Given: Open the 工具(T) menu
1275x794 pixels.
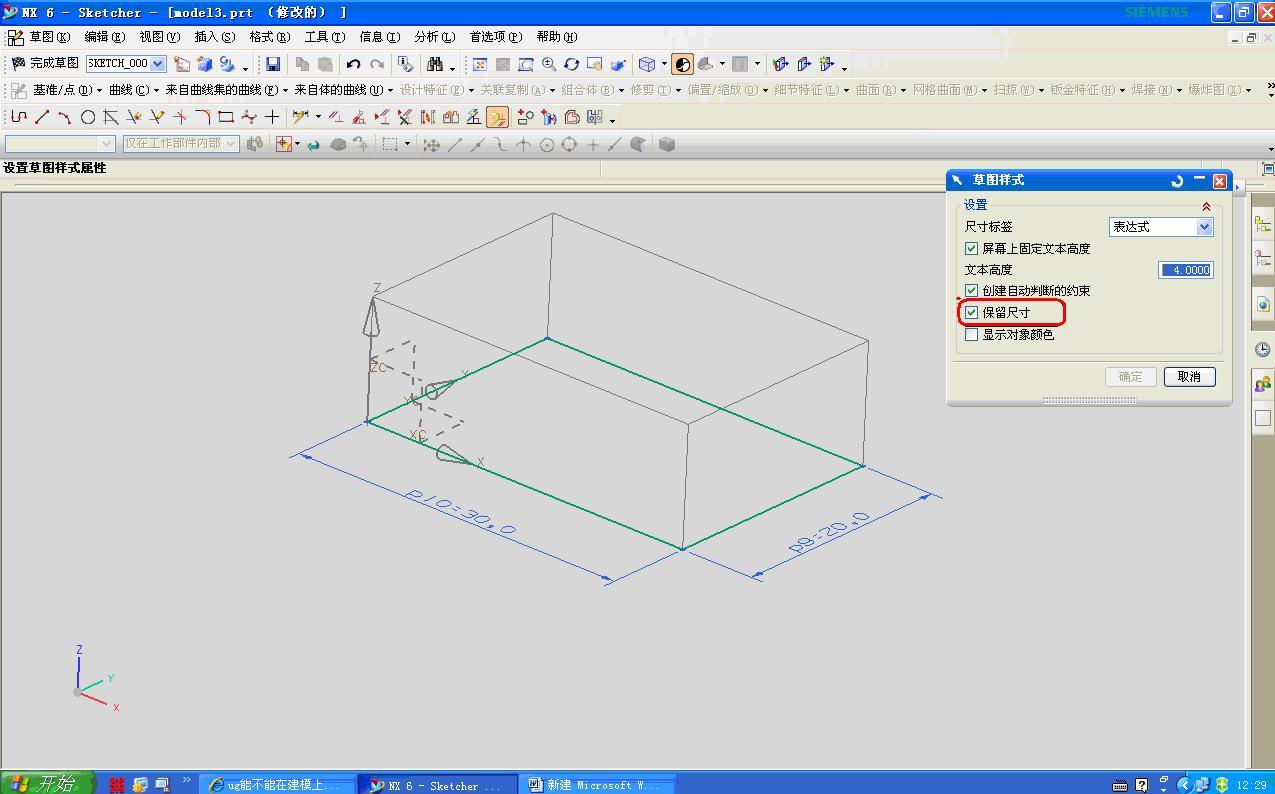Looking at the screenshot, I should 325,37.
